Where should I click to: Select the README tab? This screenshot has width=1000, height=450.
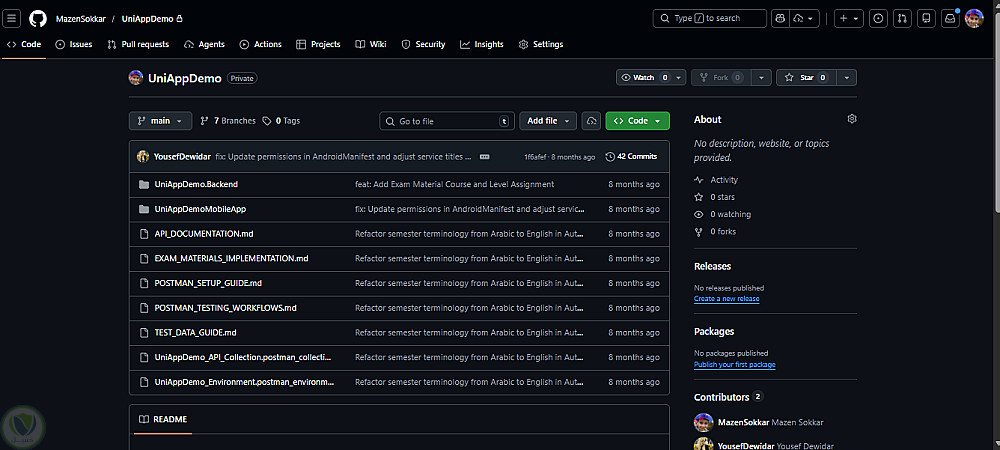click(163, 419)
